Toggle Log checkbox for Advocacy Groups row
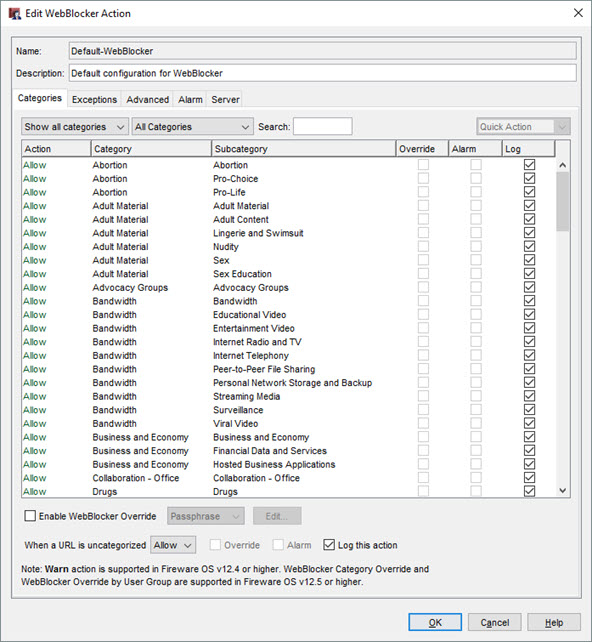The image size is (592, 642). [x=529, y=287]
